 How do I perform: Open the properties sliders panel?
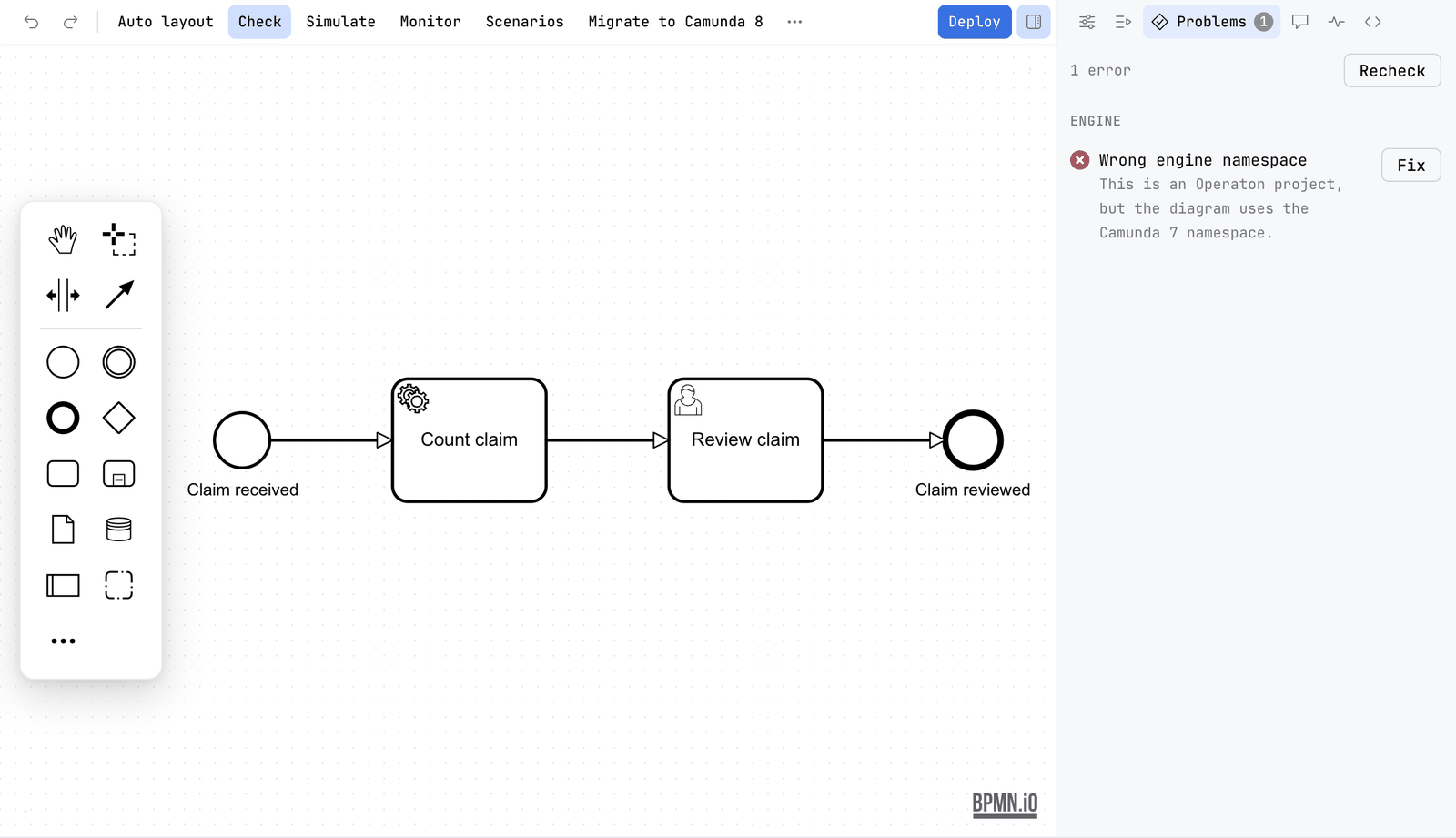[1087, 22]
